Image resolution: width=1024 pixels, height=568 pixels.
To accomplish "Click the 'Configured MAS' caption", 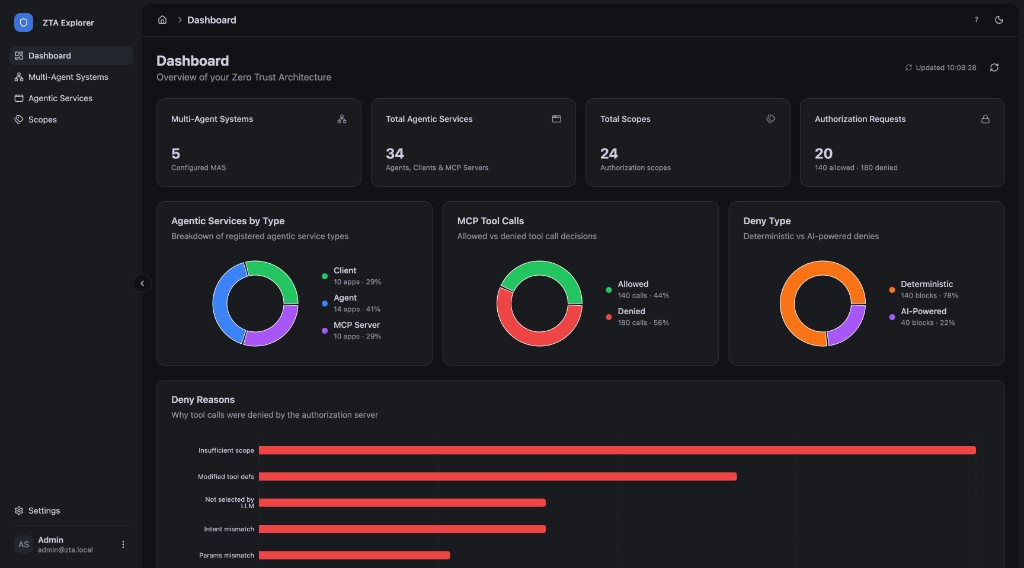I will [x=199, y=168].
